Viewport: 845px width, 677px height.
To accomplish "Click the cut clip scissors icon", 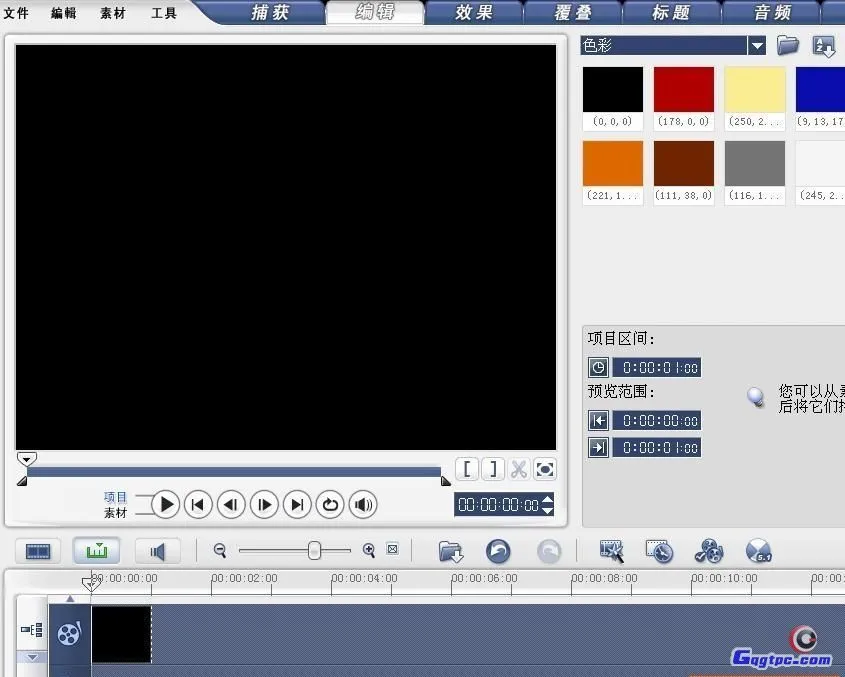I will point(519,469).
